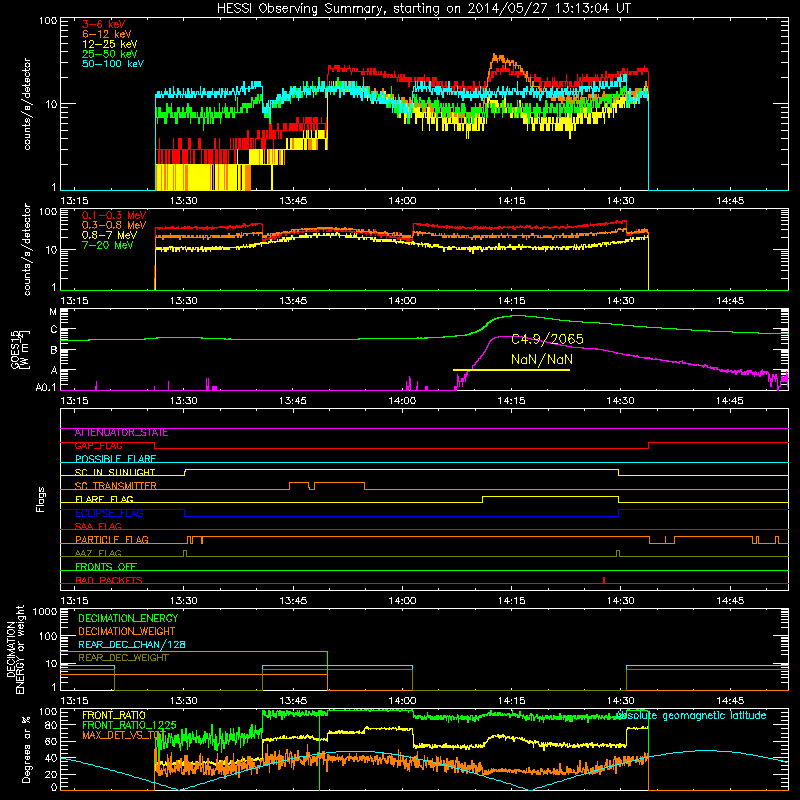Click the BAD_PACKETS flag label
Screen dimensions: 800x800
pos(109,580)
